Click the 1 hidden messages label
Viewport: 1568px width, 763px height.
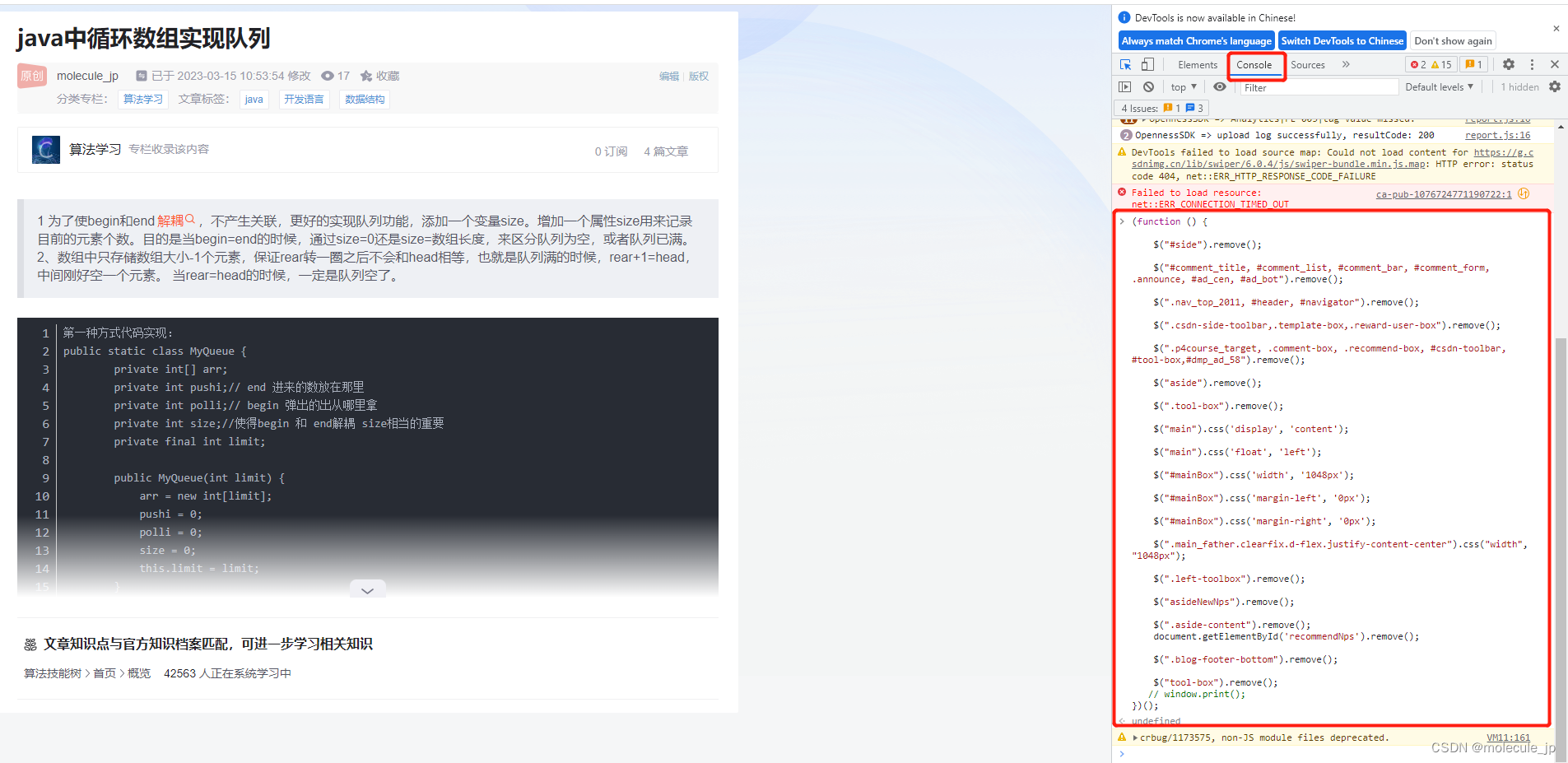point(1519,86)
